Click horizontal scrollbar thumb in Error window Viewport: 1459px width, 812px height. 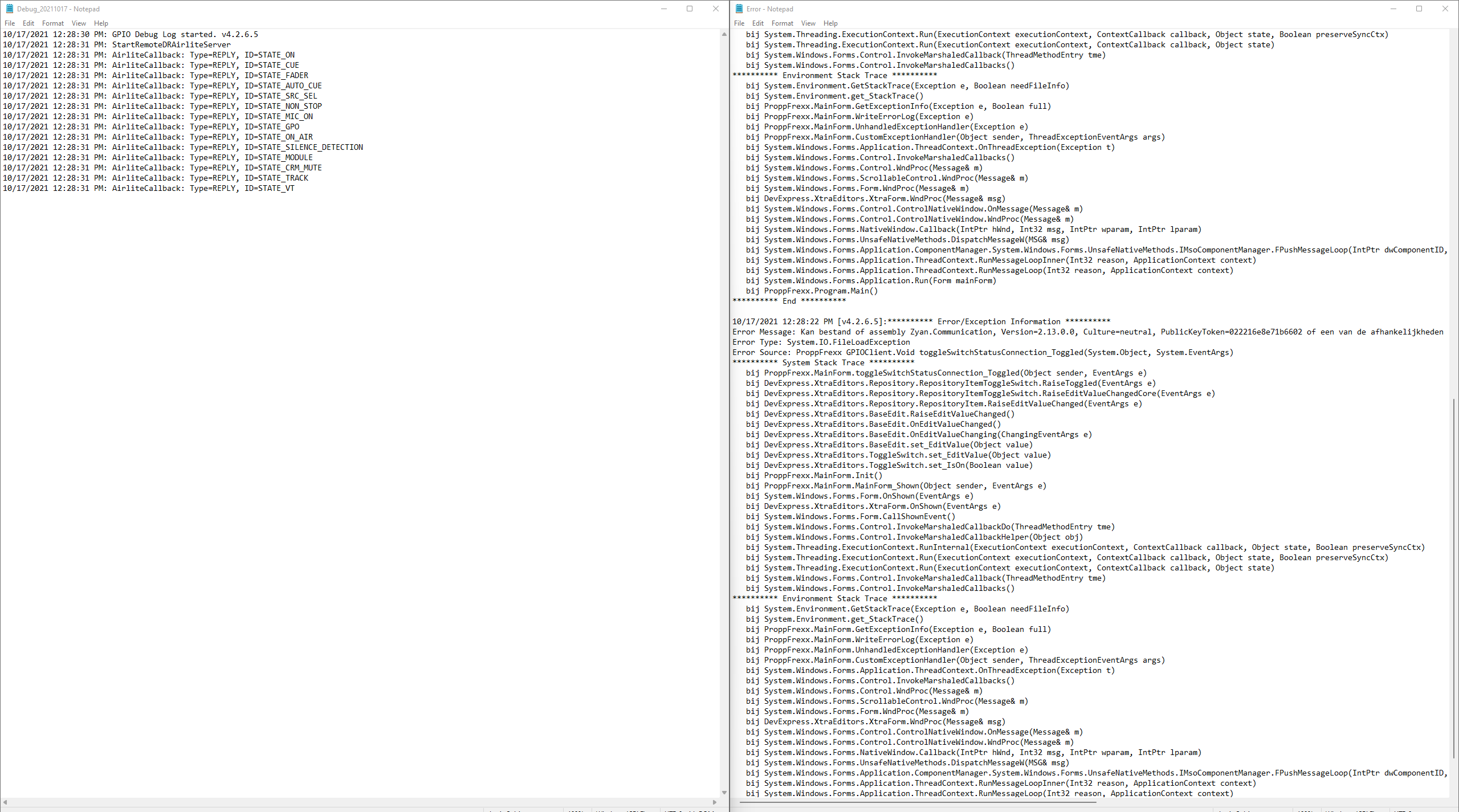coord(918,802)
